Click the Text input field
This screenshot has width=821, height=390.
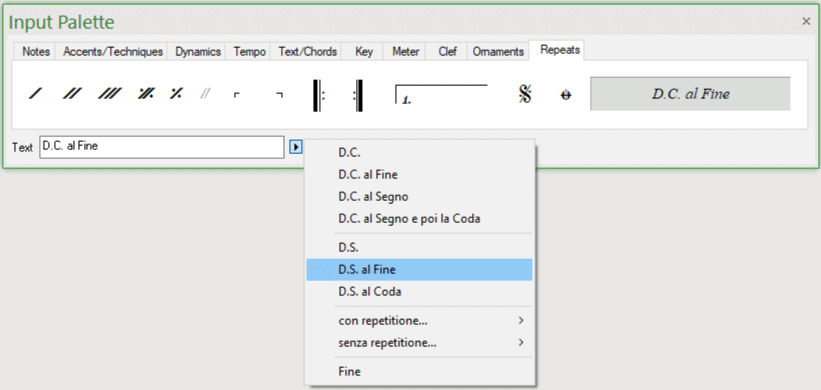coord(162,147)
